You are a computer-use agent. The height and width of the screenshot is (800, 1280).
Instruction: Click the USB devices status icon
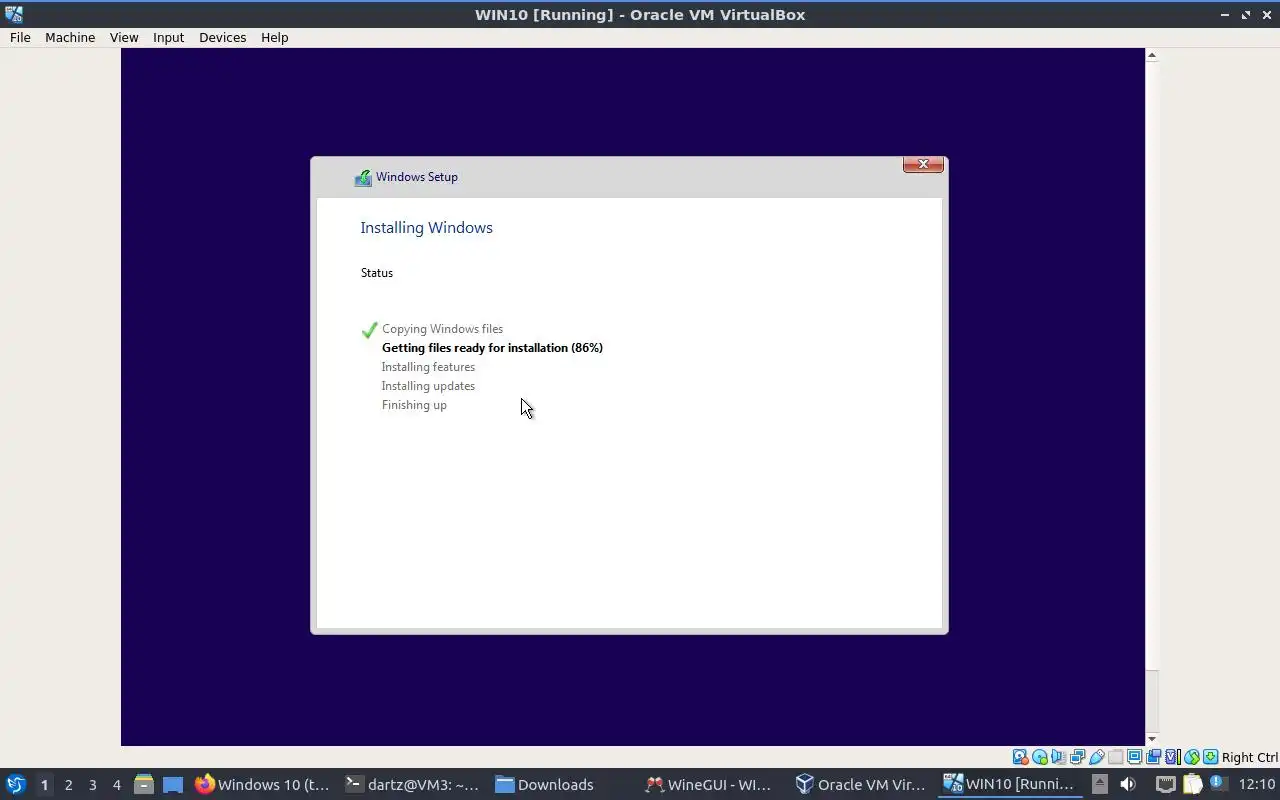coord(1097,757)
